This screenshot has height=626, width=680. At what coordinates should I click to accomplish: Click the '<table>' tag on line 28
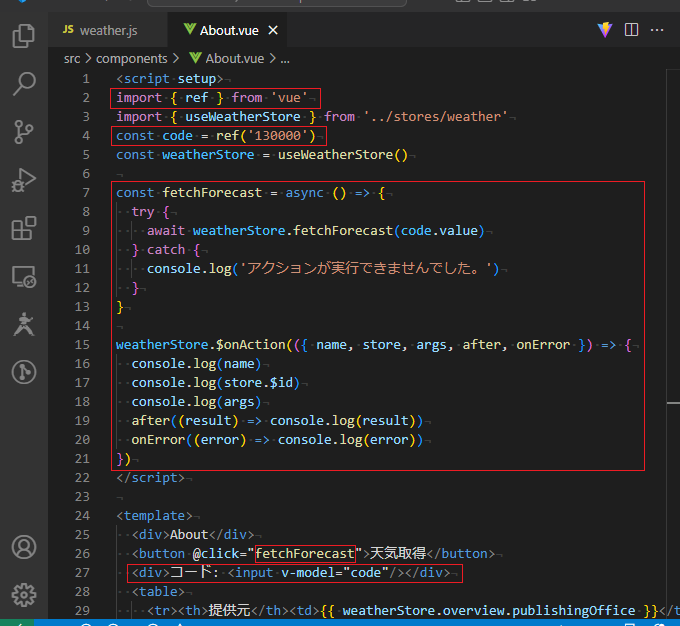click(x=158, y=592)
